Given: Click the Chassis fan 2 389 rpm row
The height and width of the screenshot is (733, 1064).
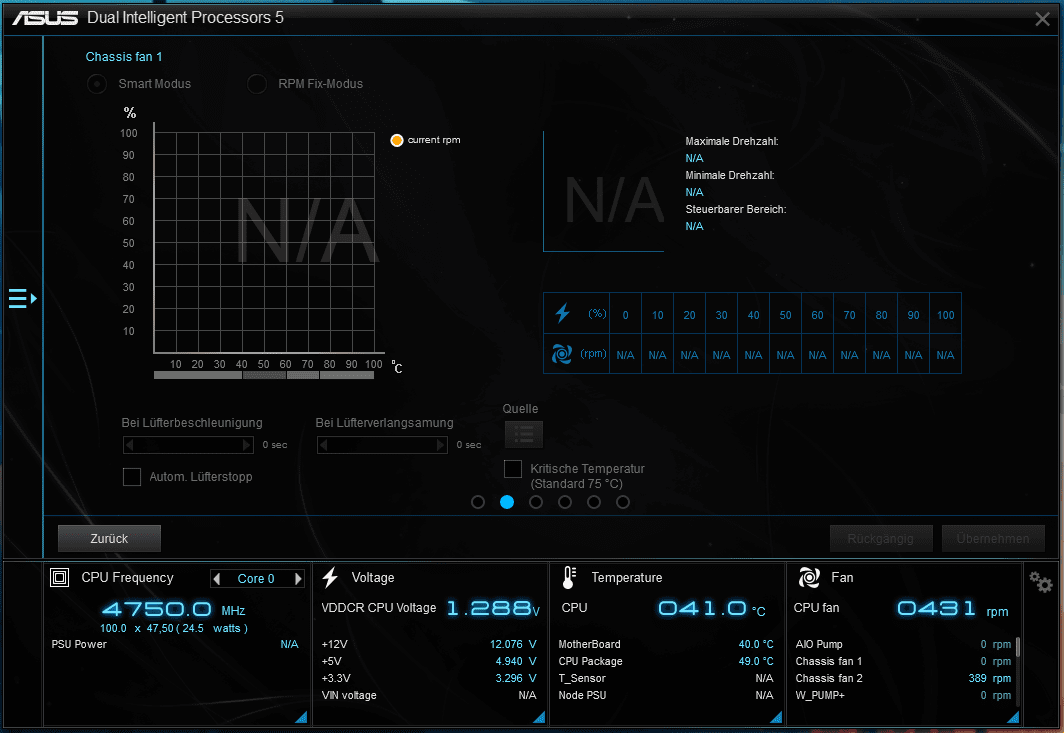Looking at the screenshot, I should pos(903,678).
